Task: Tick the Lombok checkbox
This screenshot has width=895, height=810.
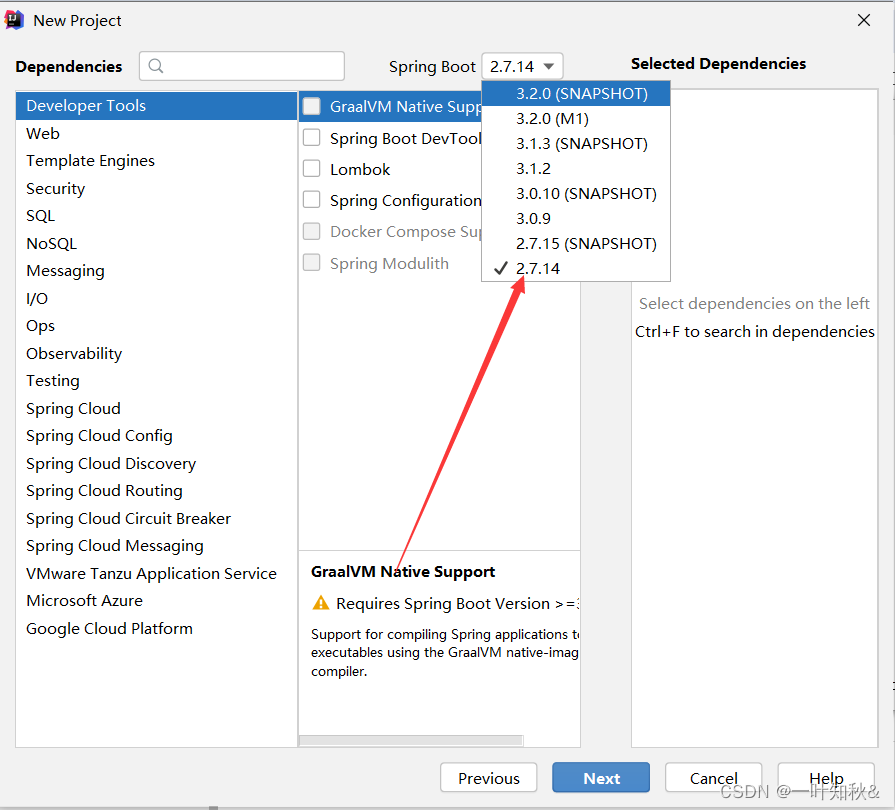Action: click(312, 169)
